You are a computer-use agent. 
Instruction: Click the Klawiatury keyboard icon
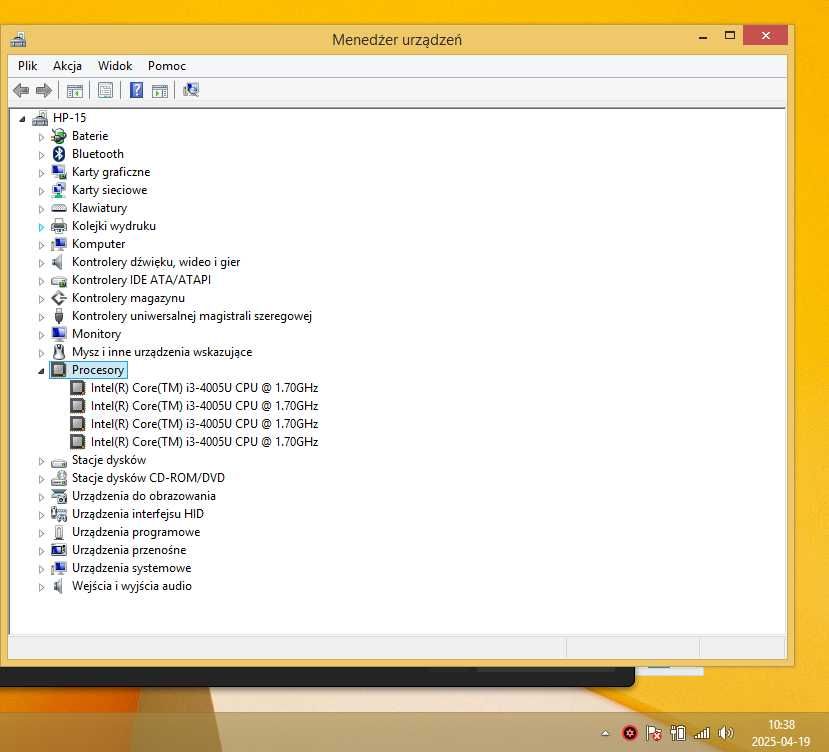(x=59, y=208)
